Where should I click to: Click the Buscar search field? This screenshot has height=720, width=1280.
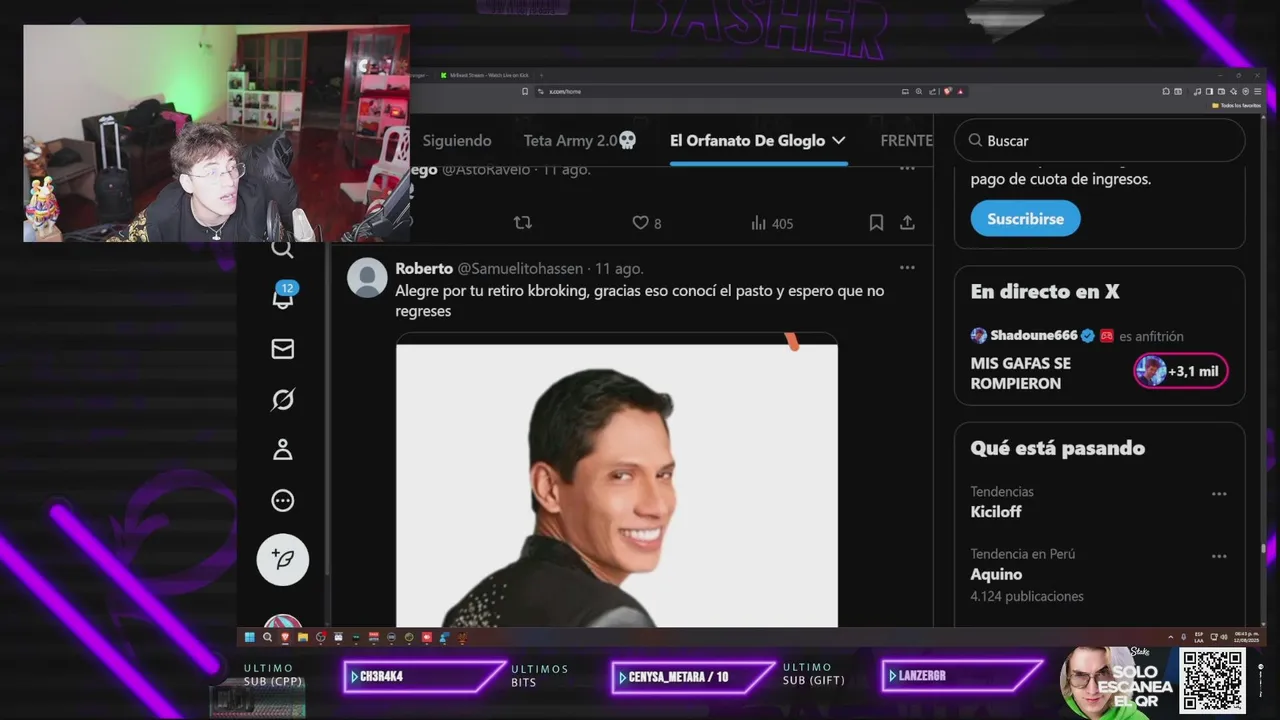coord(1100,141)
